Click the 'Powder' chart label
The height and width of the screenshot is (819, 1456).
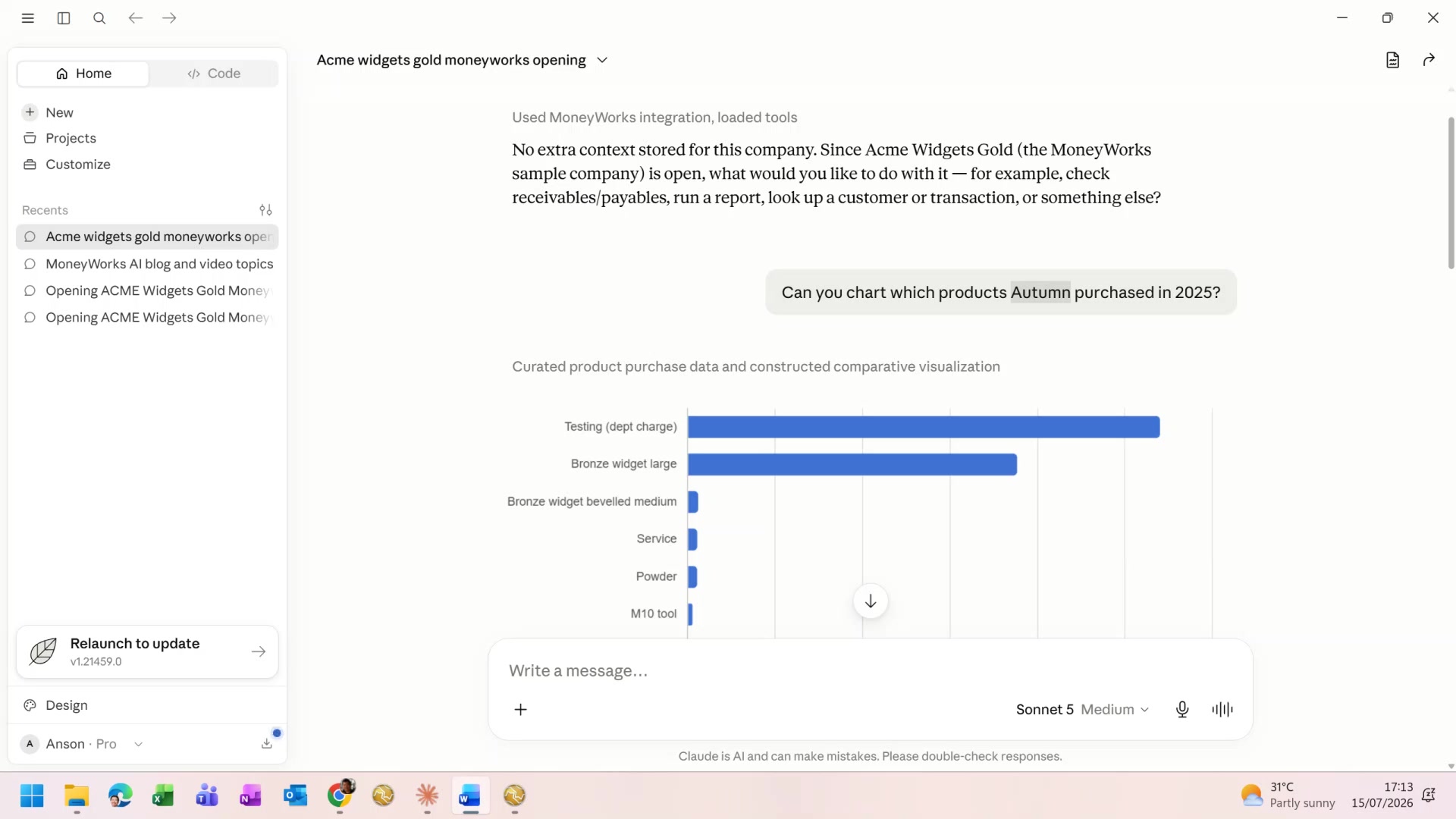pyautogui.click(x=657, y=577)
